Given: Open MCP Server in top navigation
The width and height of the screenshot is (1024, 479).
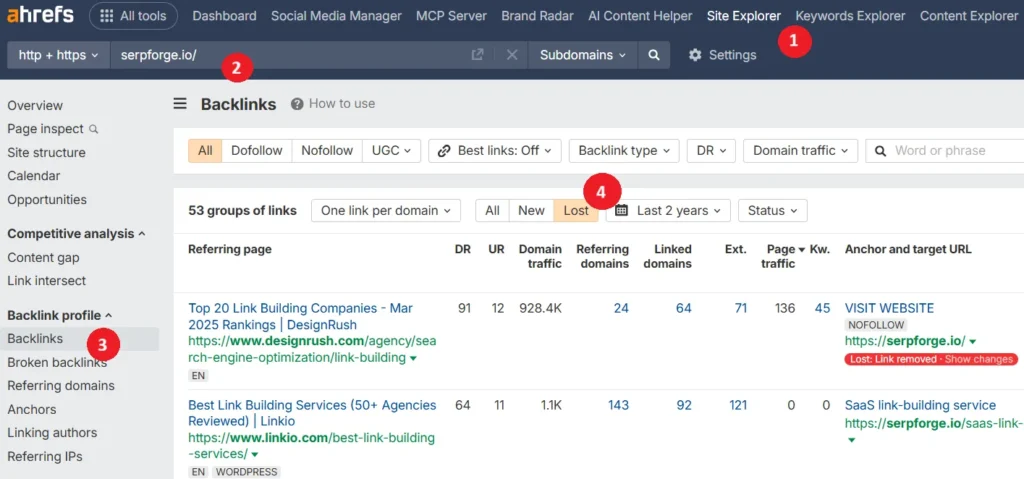Looking at the screenshot, I should pos(451,16).
